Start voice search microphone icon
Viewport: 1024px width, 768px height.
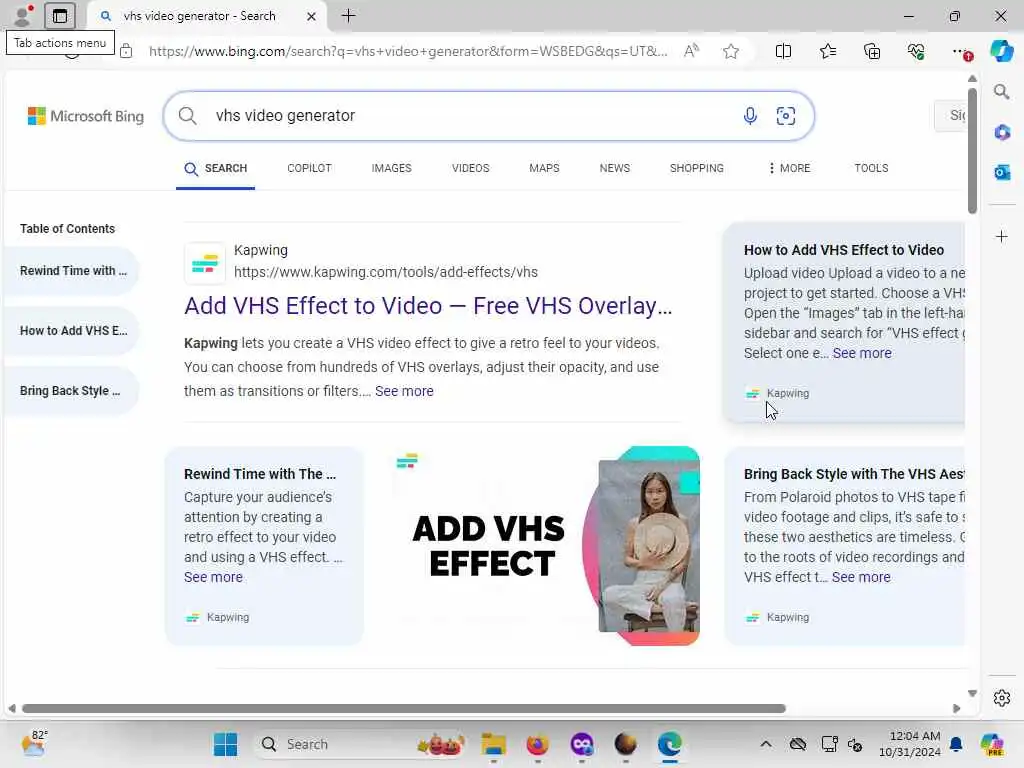(x=750, y=116)
